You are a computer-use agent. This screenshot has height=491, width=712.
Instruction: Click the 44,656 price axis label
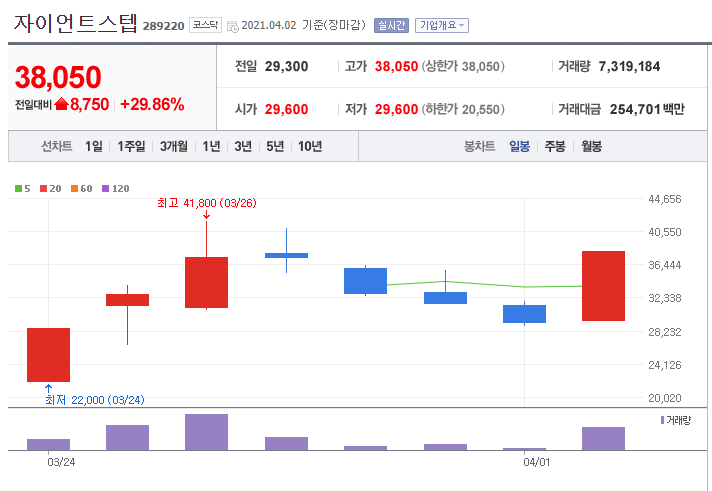click(x=665, y=199)
